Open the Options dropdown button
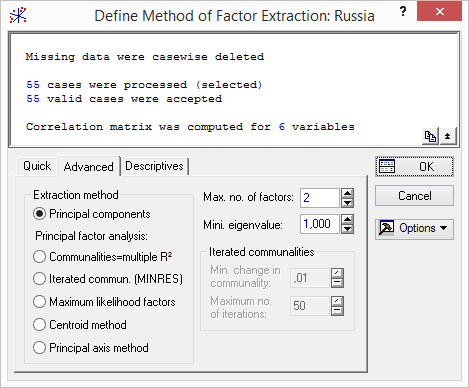The image size is (469, 388). click(414, 229)
